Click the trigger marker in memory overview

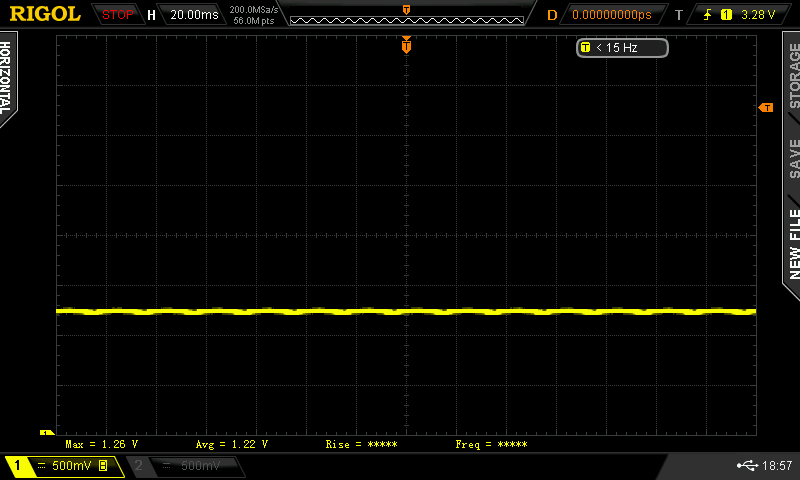pyautogui.click(x=406, y=10)
